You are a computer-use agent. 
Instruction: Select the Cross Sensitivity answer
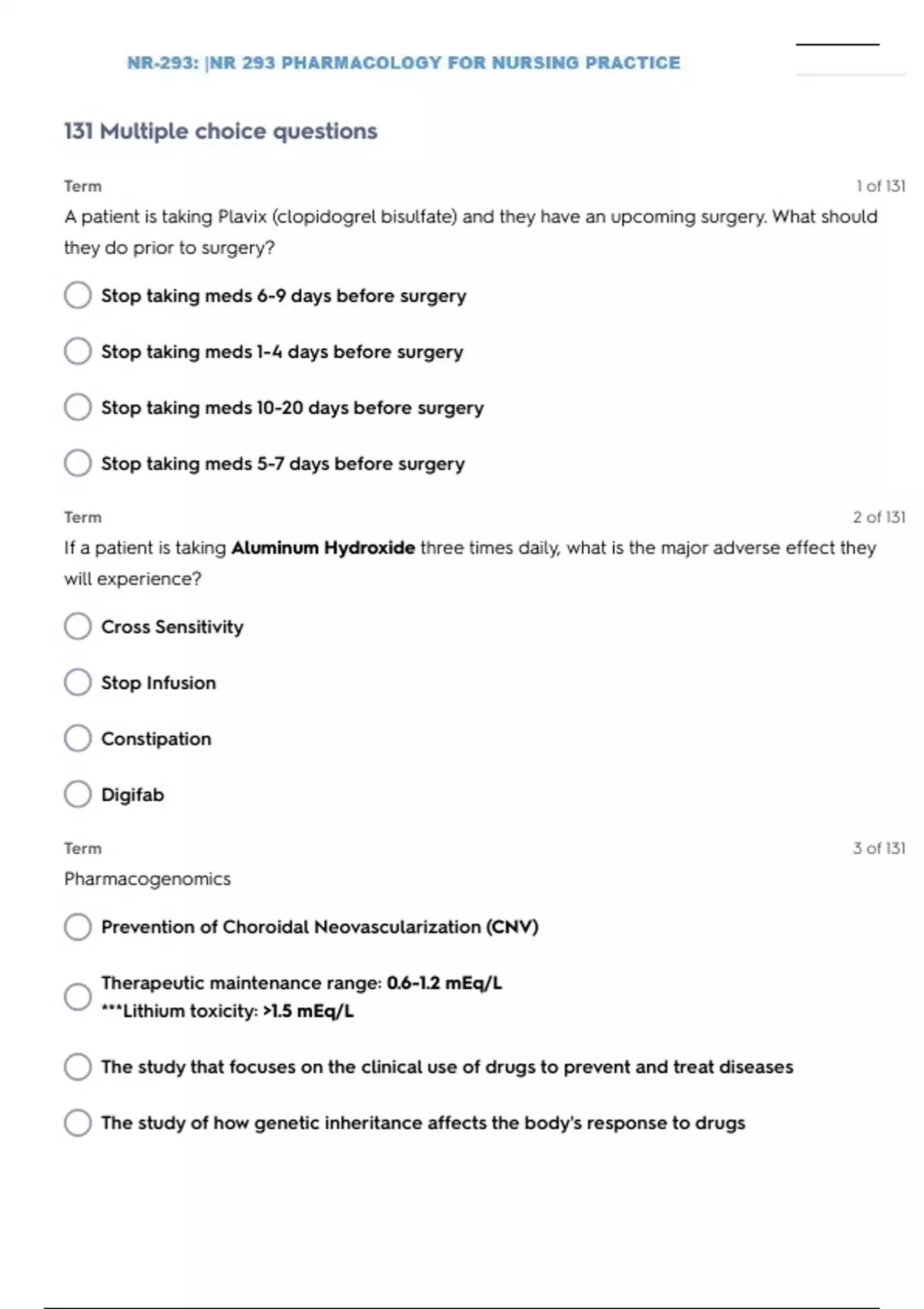pos(78,626)
